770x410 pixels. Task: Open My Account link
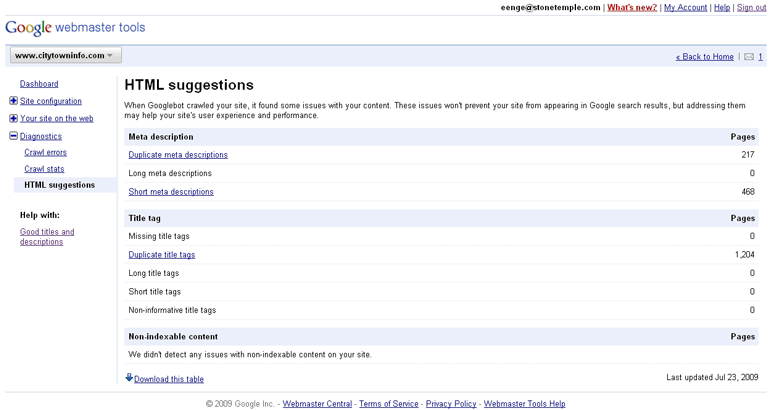(x=685, y=7)
